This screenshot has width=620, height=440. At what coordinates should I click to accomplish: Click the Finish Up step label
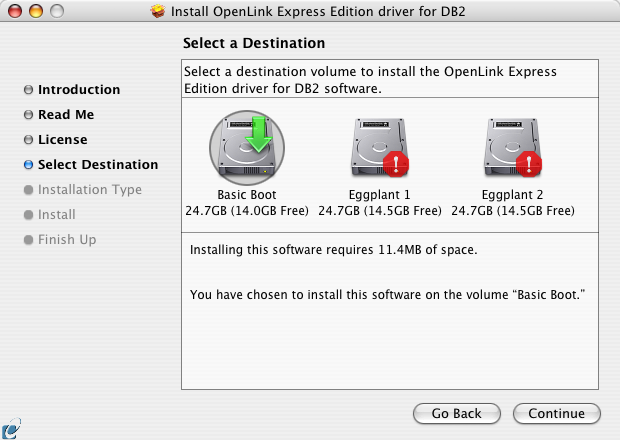[67, 240]
